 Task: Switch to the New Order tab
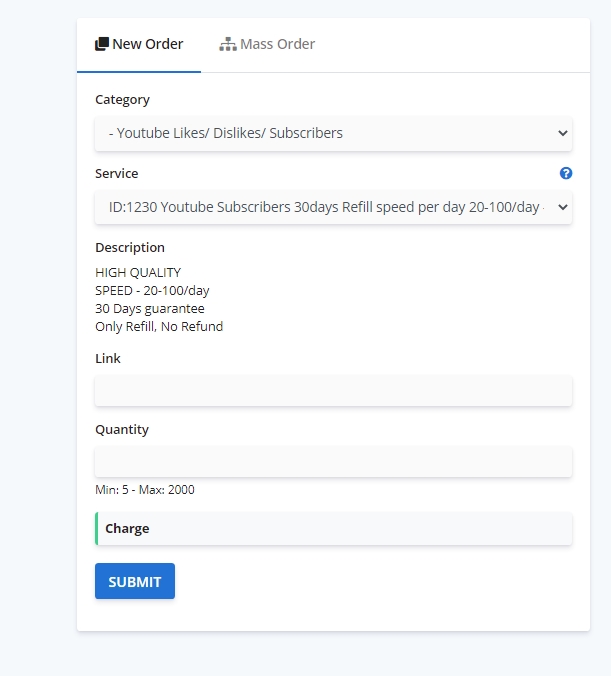(139, 44)
